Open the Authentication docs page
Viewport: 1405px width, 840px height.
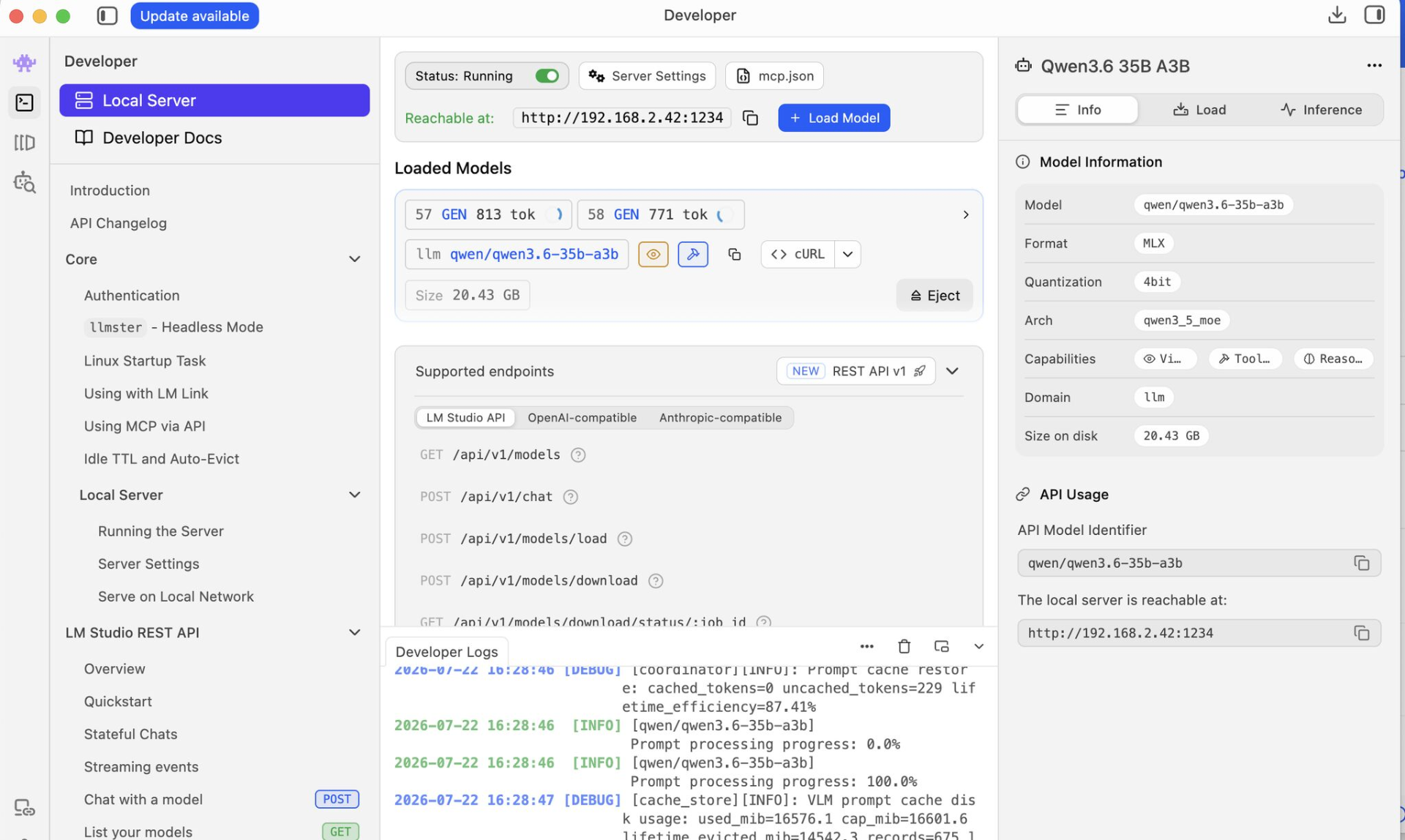pos(131,296)
